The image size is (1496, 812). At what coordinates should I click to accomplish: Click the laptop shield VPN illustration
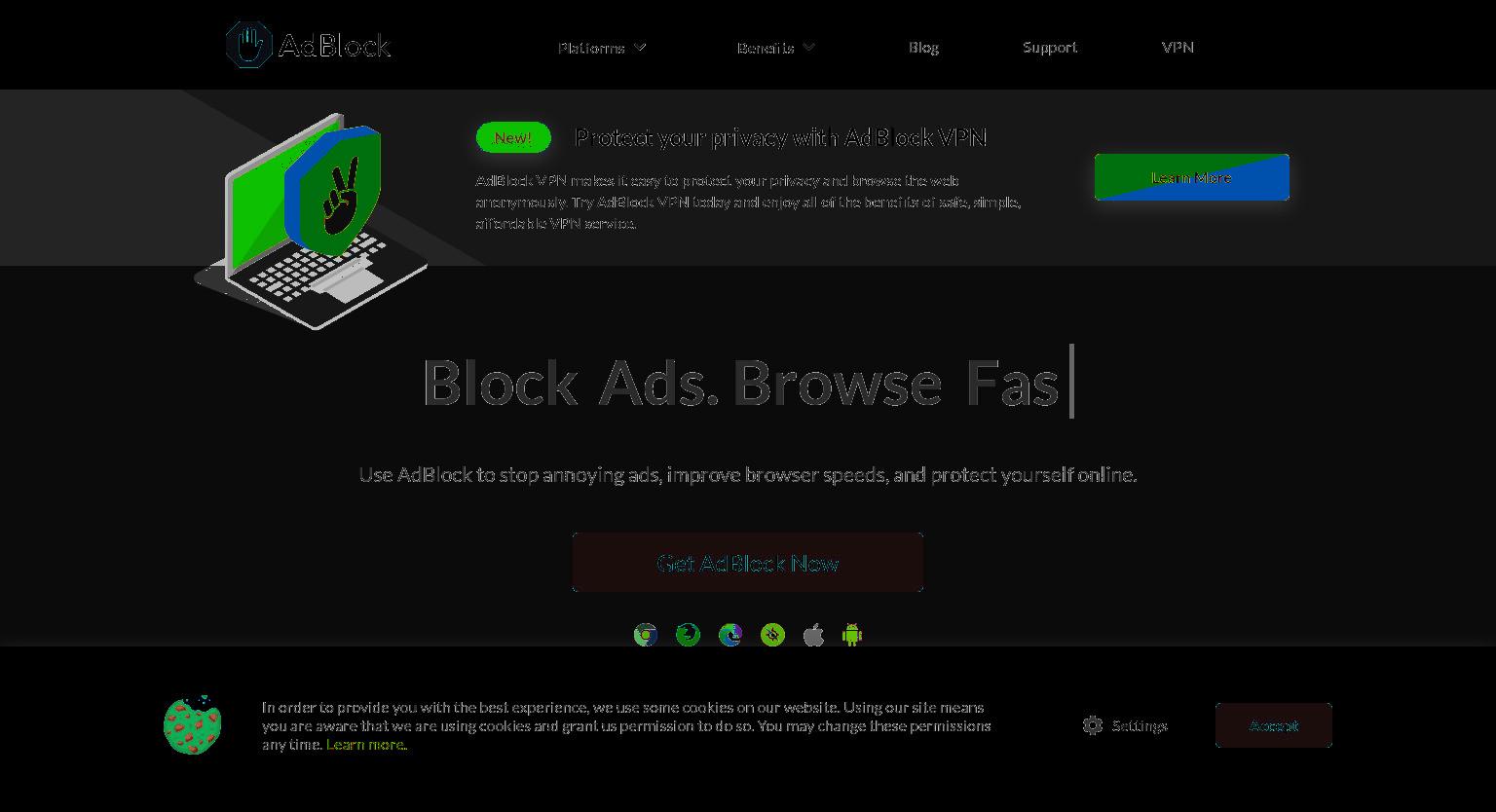tap(312, 221)
